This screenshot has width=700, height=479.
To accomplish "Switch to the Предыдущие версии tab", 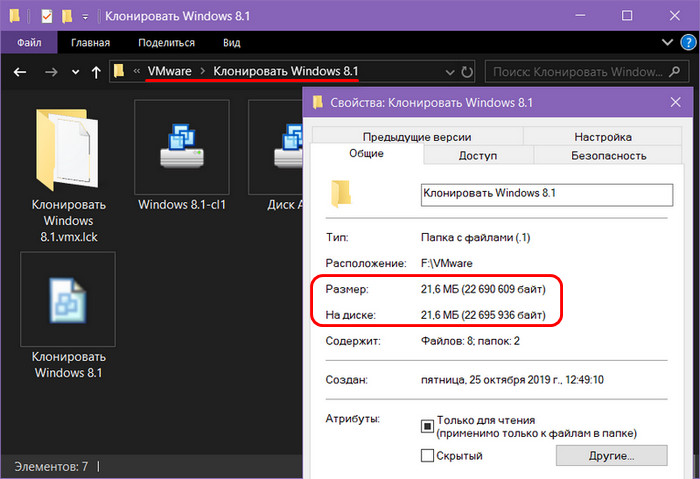I will click(x=417, y=137).
